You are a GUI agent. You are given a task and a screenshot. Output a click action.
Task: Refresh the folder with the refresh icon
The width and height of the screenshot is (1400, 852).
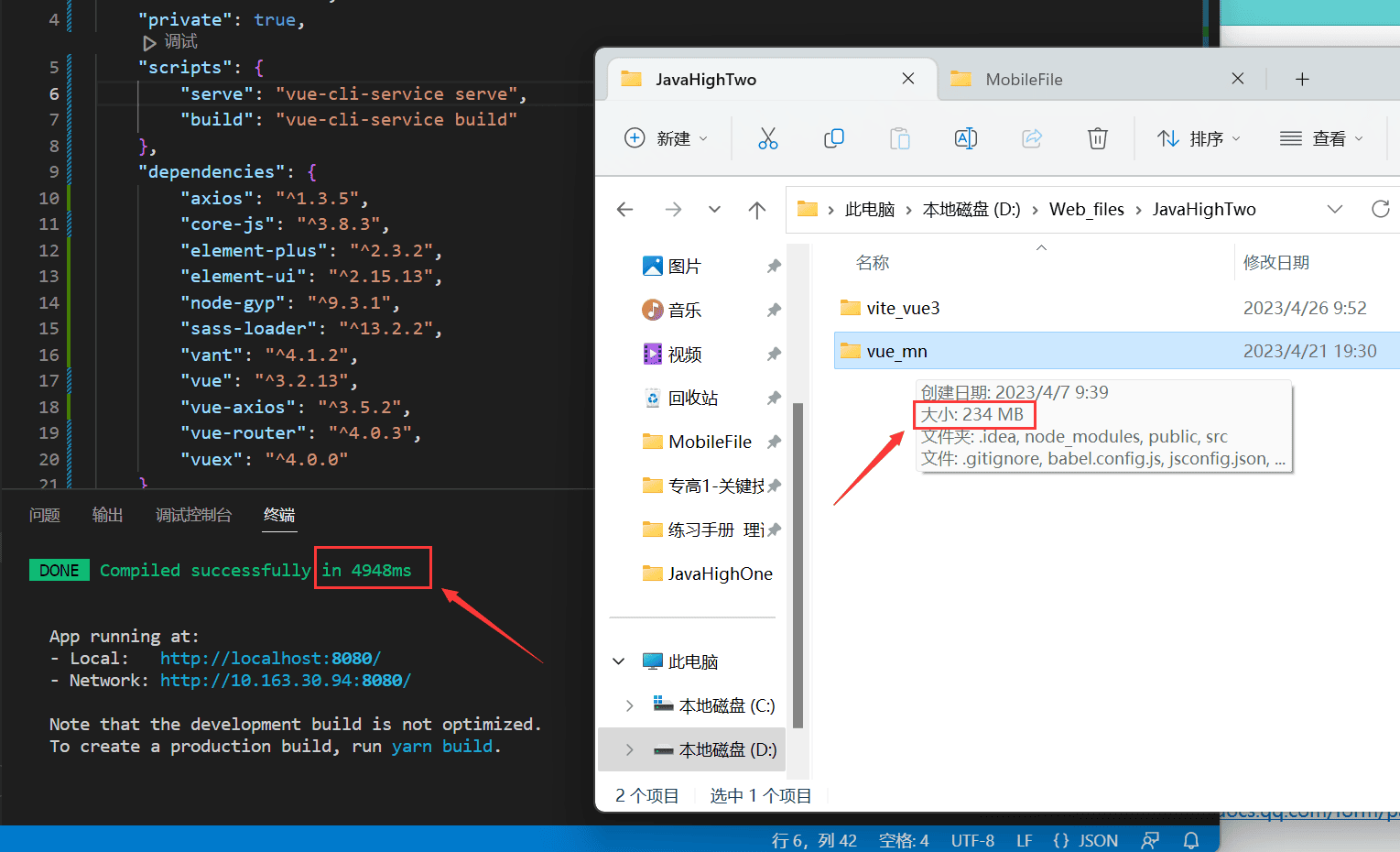click(1380, 209)
